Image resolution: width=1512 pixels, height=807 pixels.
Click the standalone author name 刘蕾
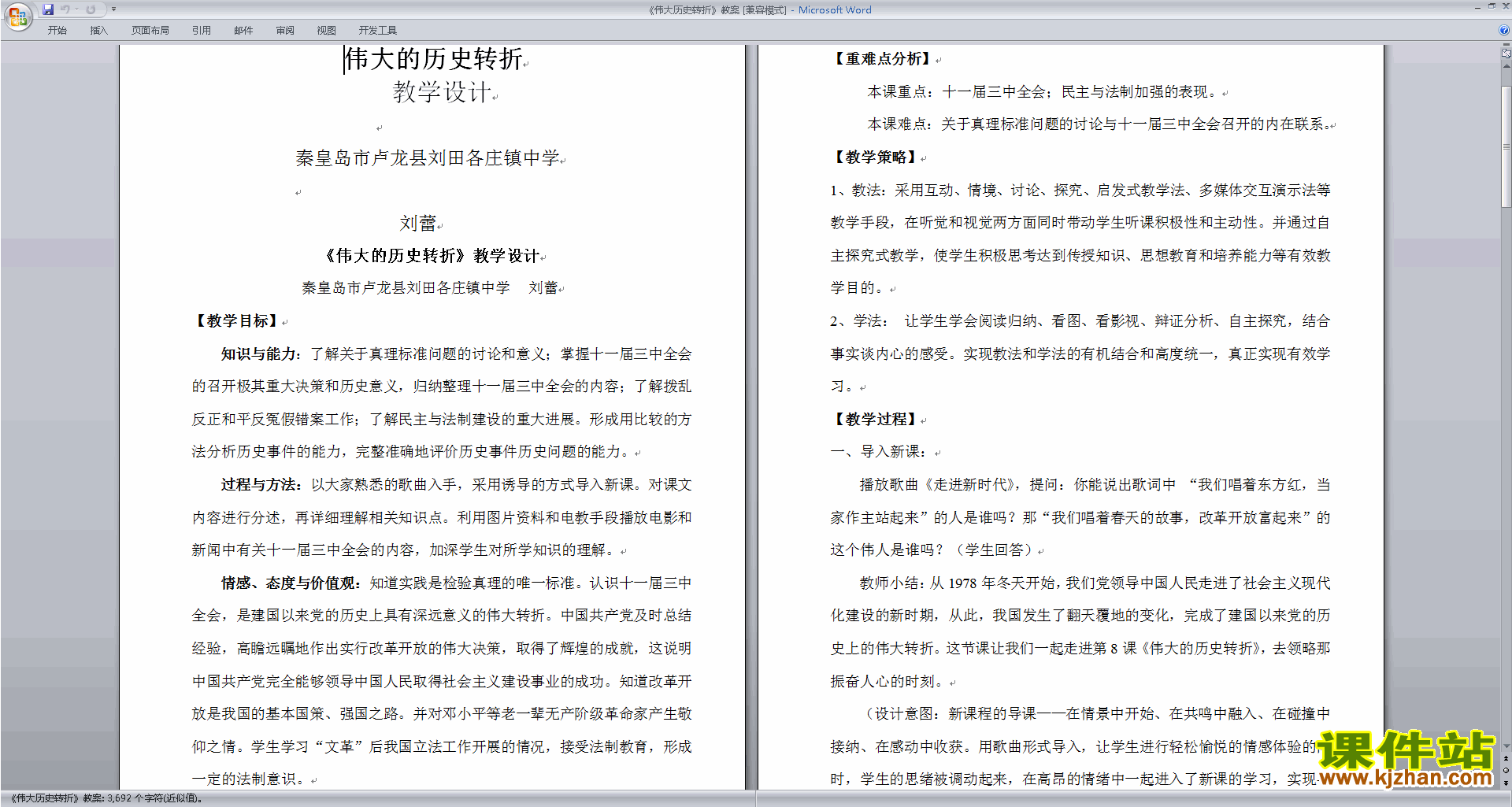click(x=417, y=224)
